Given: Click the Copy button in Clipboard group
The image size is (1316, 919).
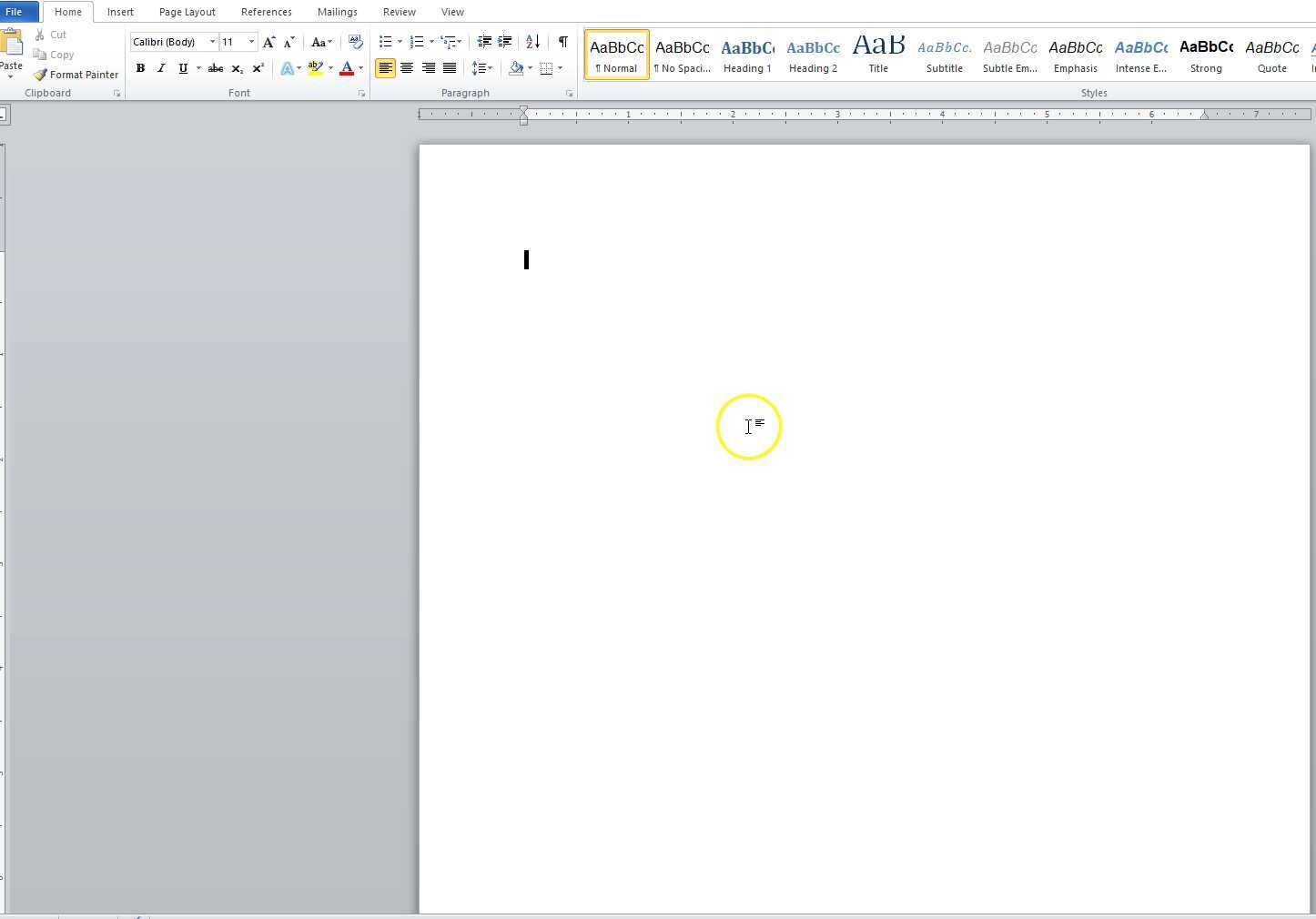Looking at the screenshot, I should tap(54, 55).
